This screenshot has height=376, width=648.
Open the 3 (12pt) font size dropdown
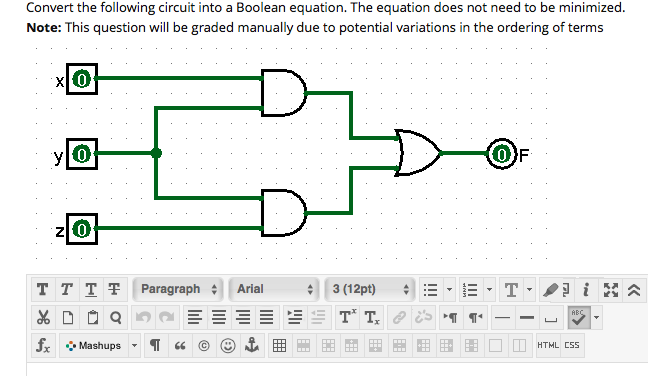369,289
